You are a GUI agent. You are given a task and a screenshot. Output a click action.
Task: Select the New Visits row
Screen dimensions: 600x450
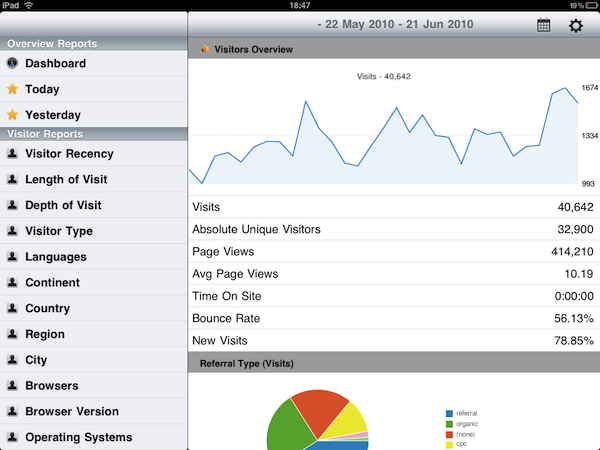coord(394,340)
